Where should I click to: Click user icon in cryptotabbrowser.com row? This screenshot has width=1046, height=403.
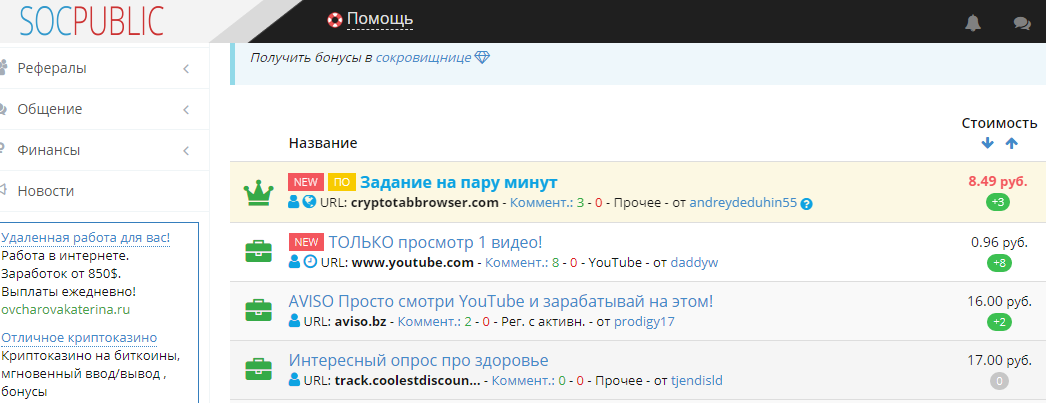click(x=294, y=203)
